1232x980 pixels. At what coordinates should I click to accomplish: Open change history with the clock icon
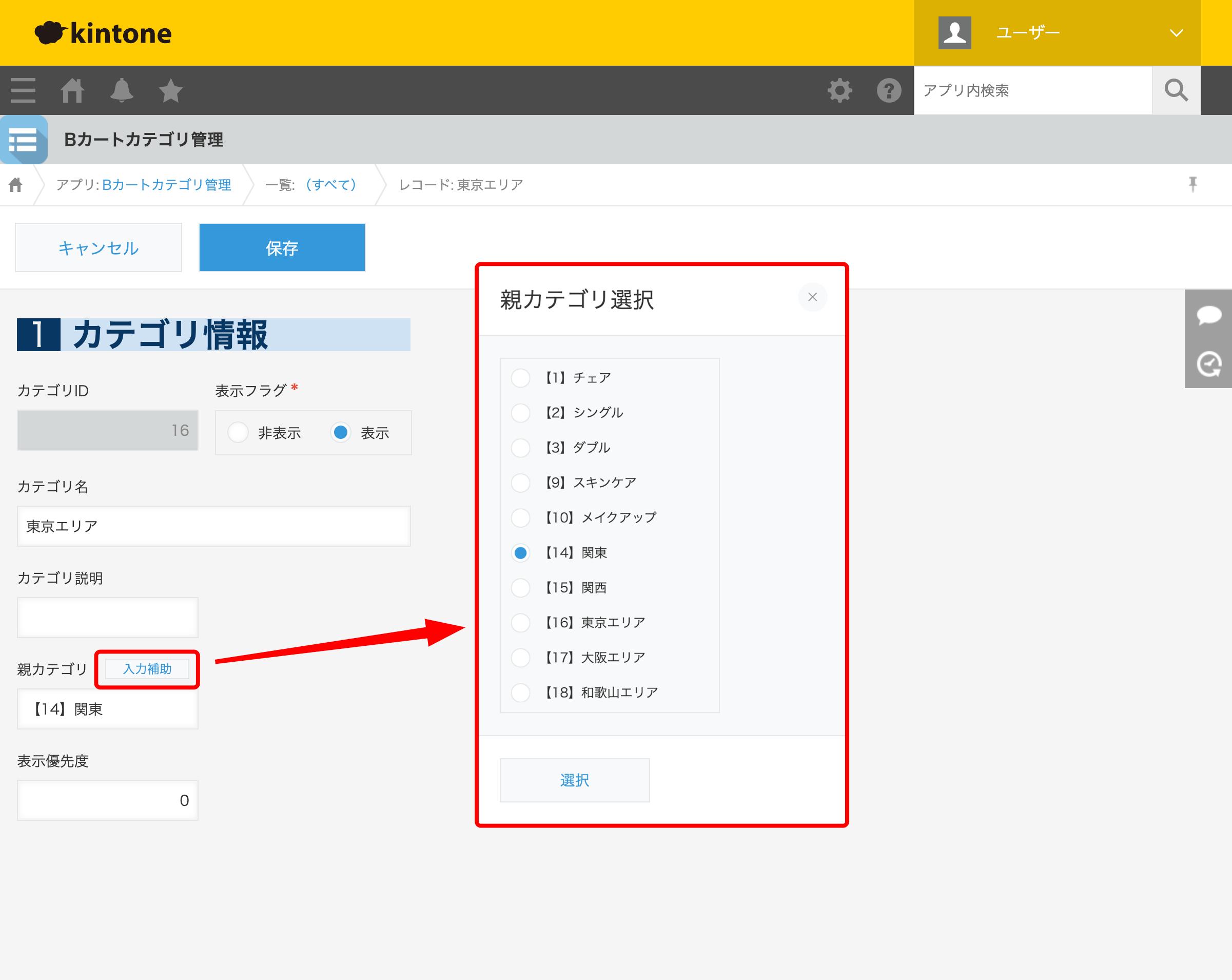point(1209,364)
